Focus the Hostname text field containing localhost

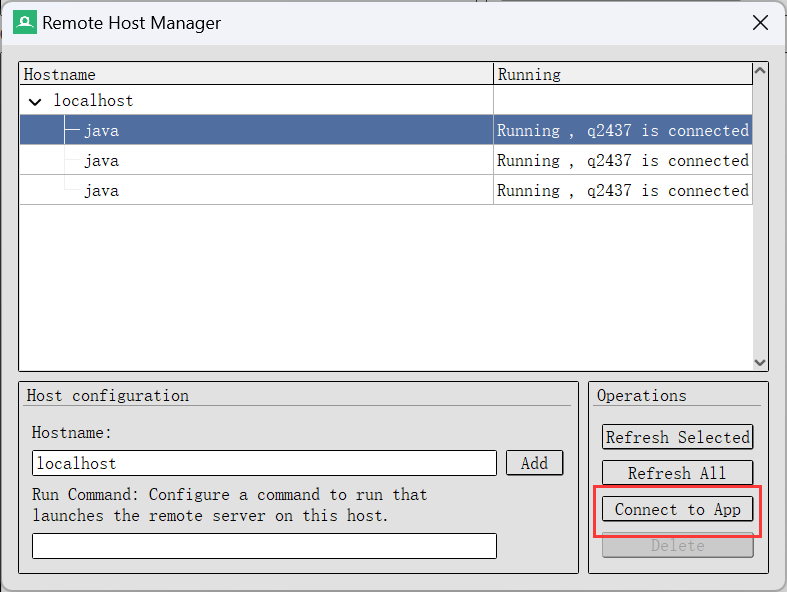[264, 463]
